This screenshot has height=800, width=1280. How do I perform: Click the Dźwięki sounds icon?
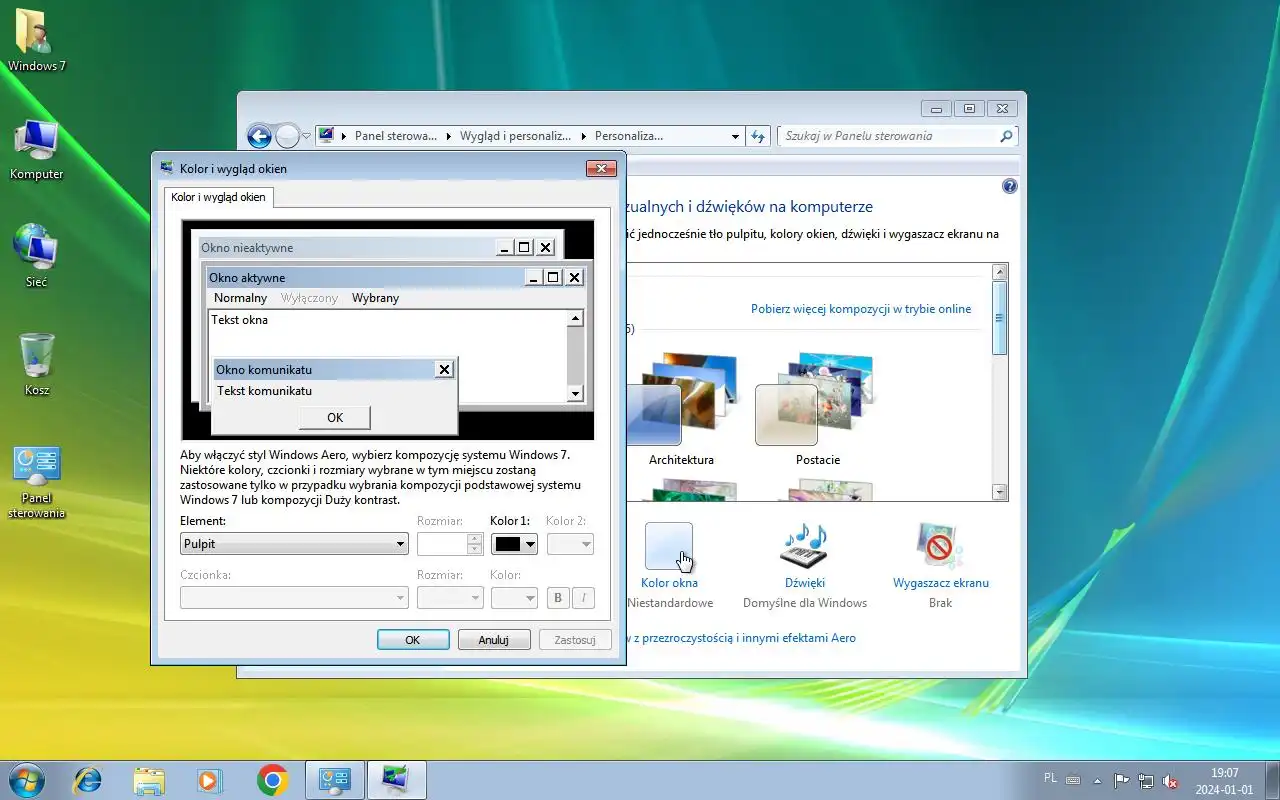804,546
